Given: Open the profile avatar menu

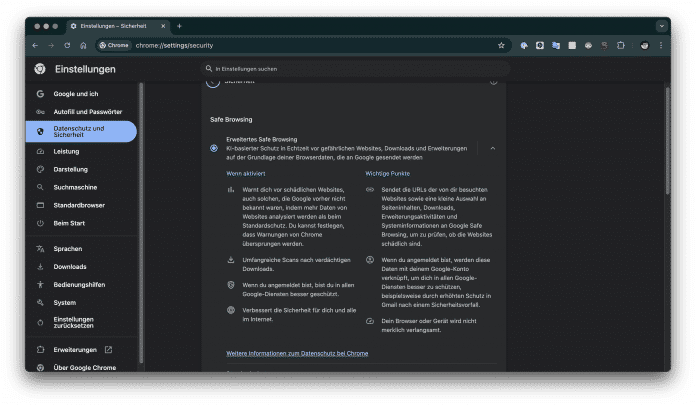Looking at the screenshot, I should click(x=645, y=45).
